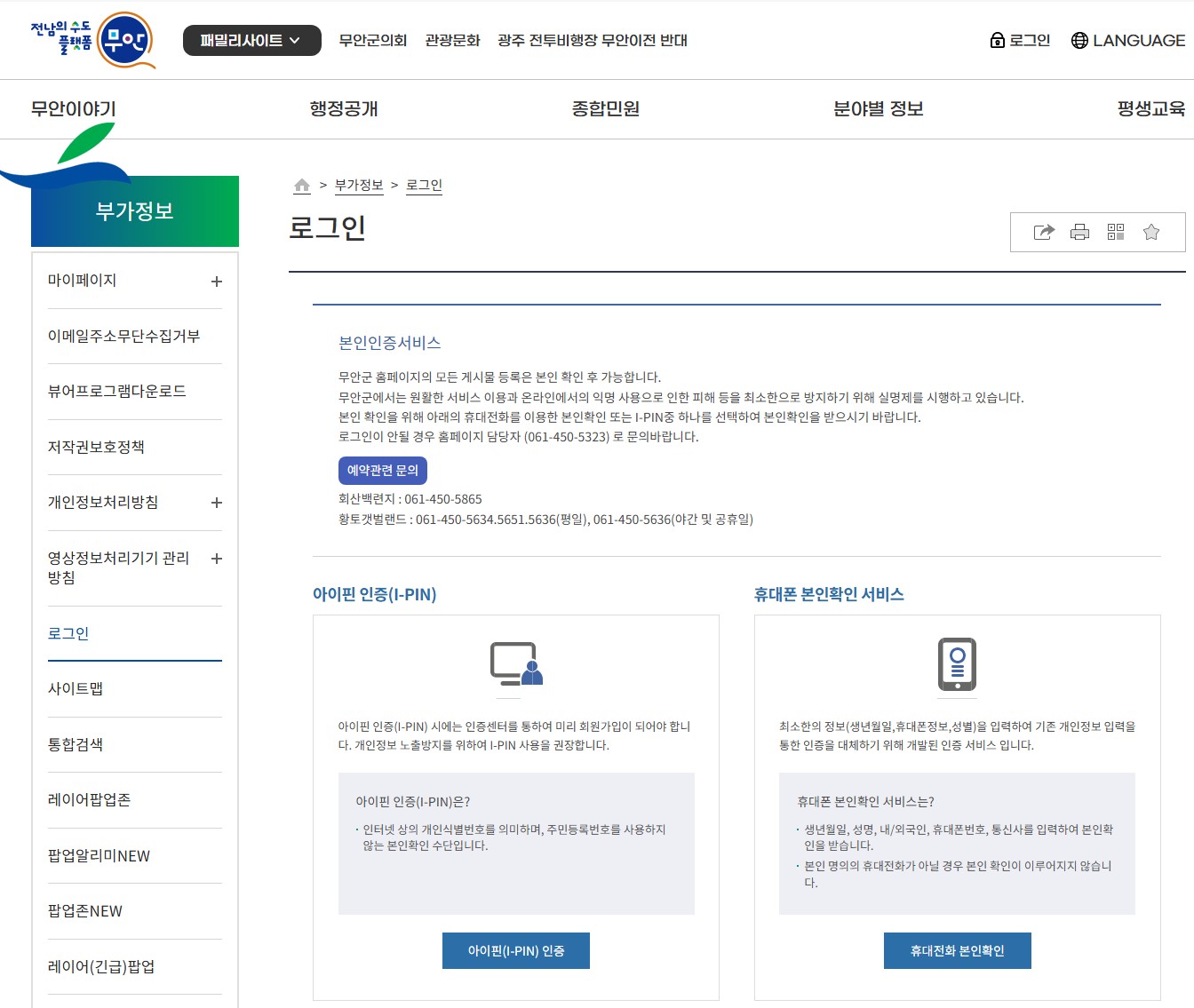Screen dimensions: 1194x1008
Task: Click the 로그인 link in header
Action: point(1030,40)
